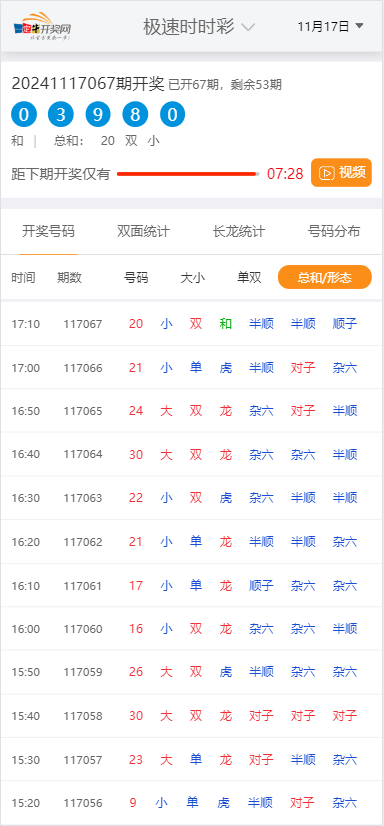The width and height of the screenshot is (384, 826).
Task: Click the red countdown progress bar
Action: coord(188,173)
